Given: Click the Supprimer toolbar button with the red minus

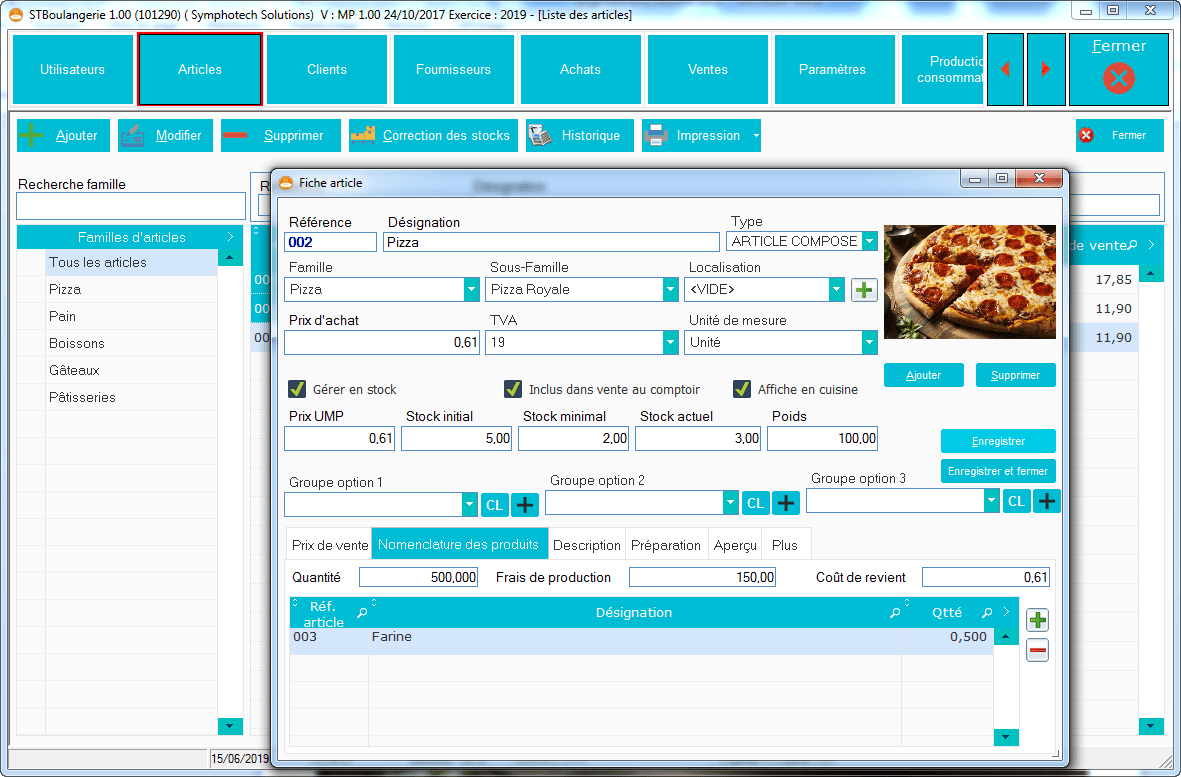Looking at the screenshot, I should (x=280, y=136).
